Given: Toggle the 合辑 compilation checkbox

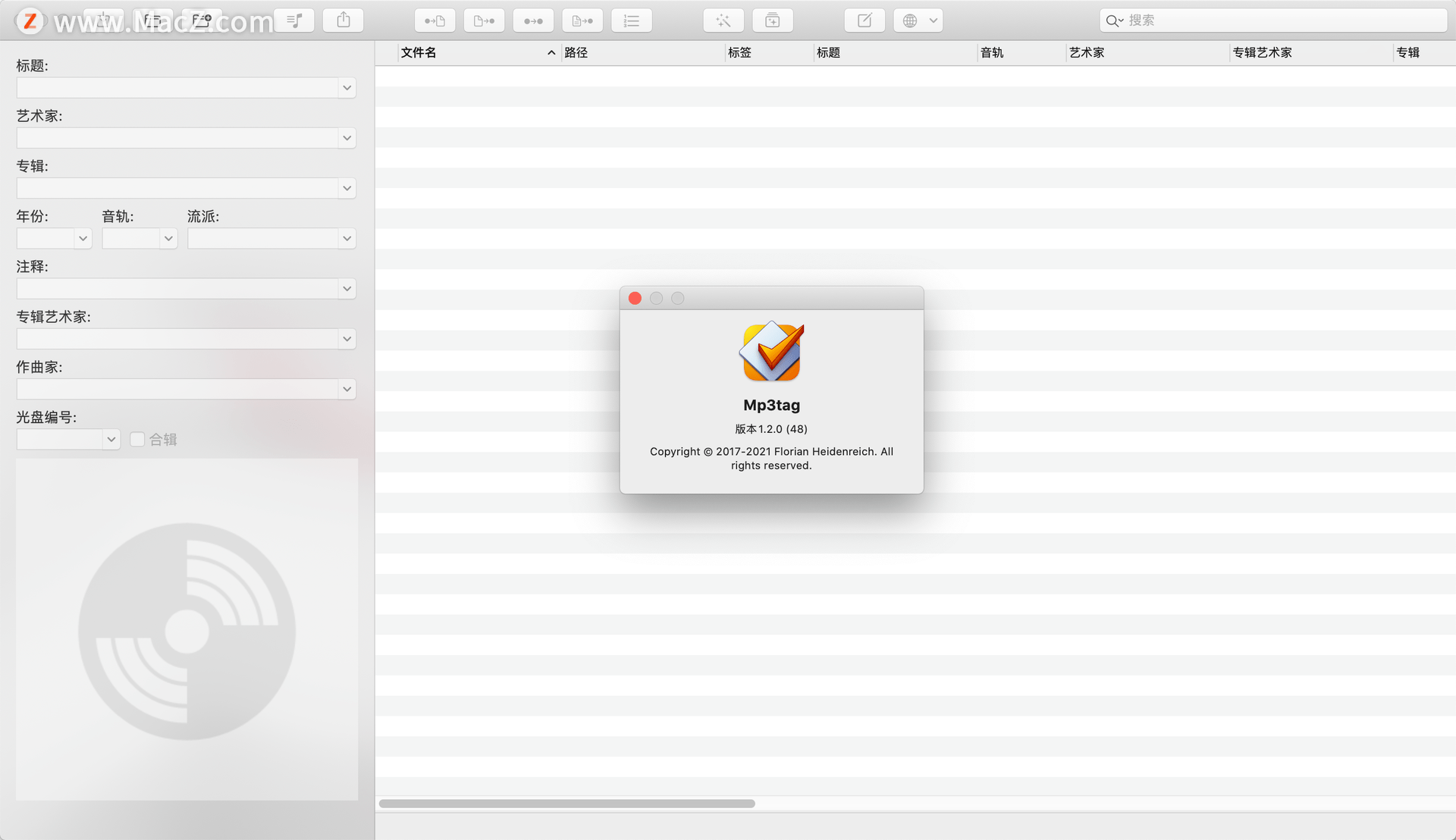Looking at the screenshot, I should (137, 440).
